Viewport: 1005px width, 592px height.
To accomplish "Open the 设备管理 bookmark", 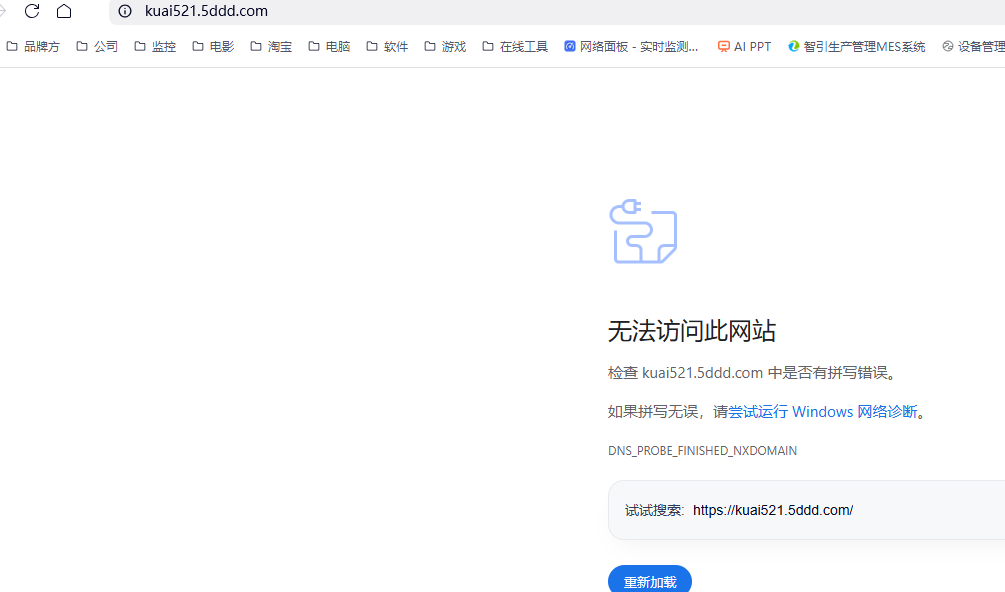I will [x=973, y=47].
